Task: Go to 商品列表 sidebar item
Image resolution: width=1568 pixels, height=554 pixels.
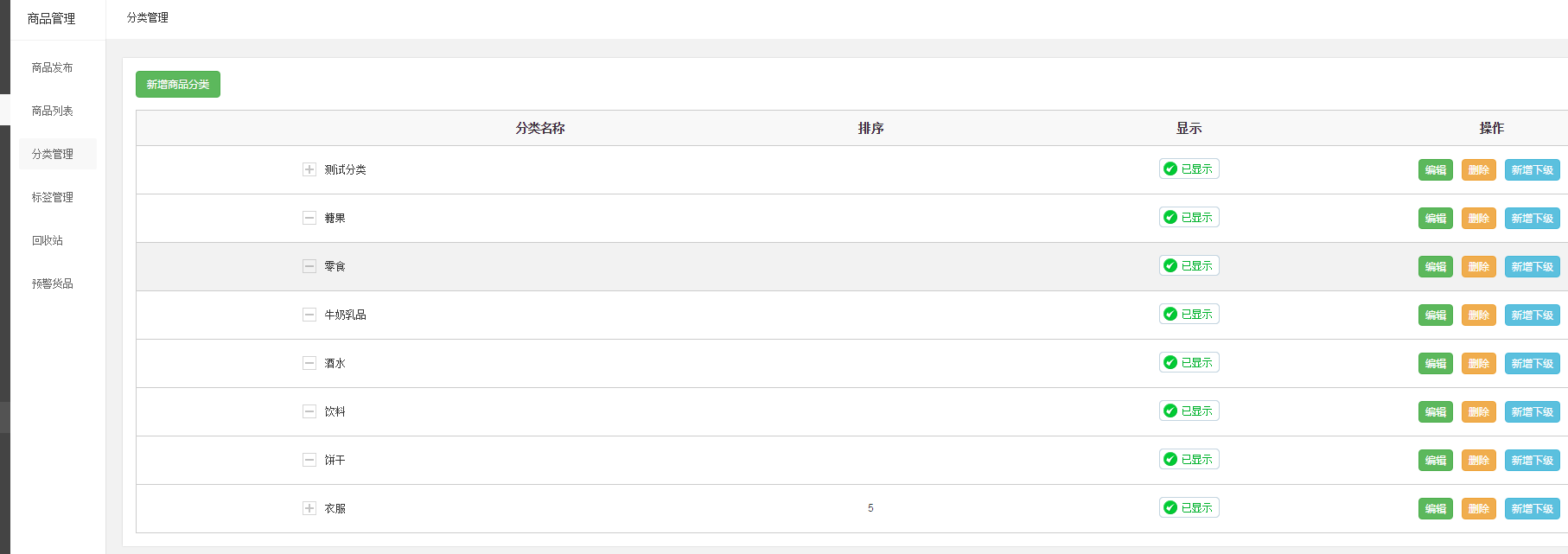Action: point(52,111)
